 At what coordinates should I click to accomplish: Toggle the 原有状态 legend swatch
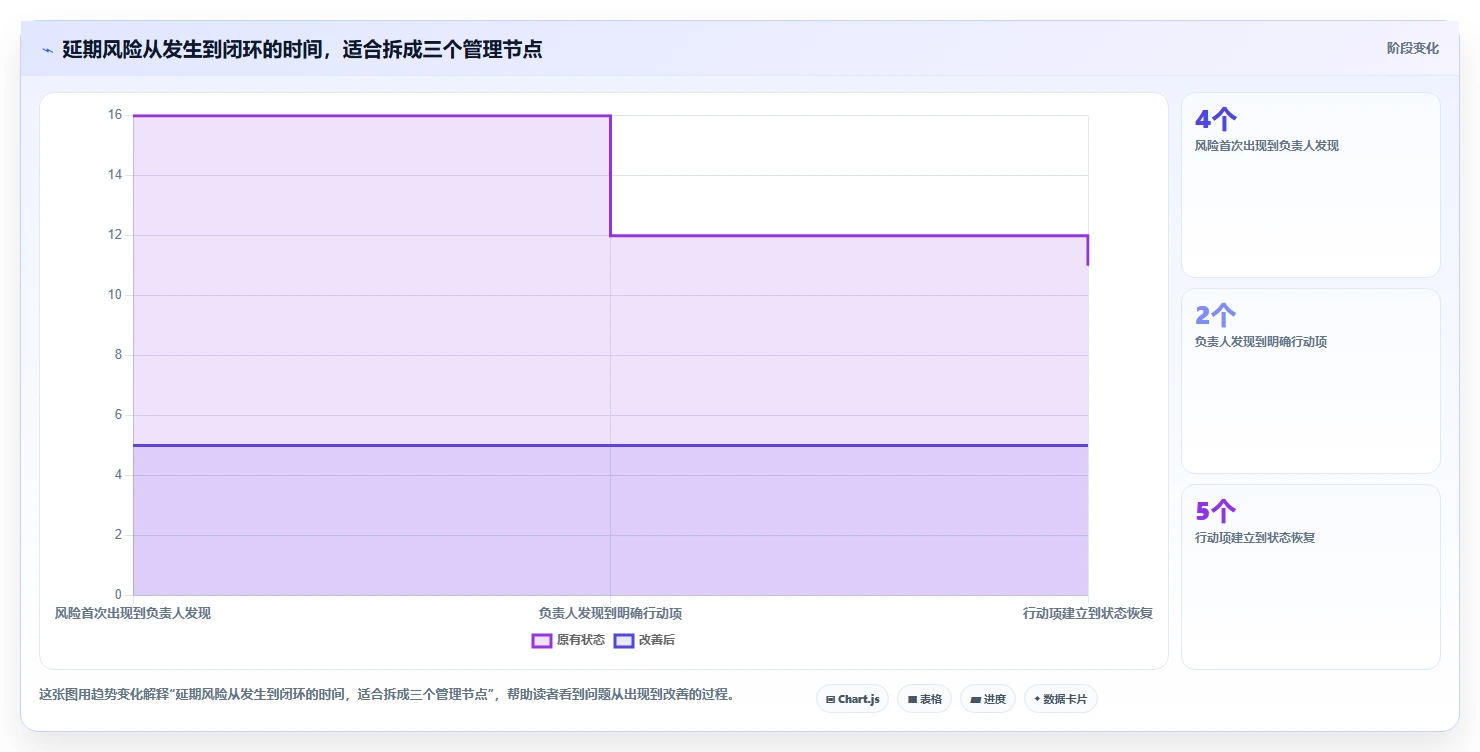(542, 640)
